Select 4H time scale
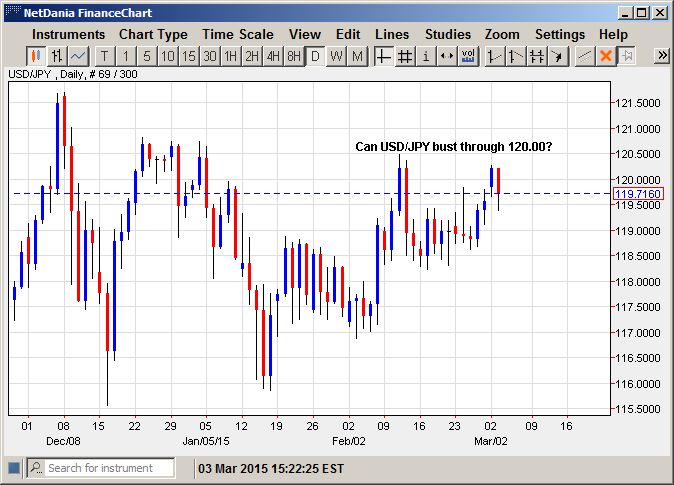The image size is (674, 485). [x=273, y=56]
